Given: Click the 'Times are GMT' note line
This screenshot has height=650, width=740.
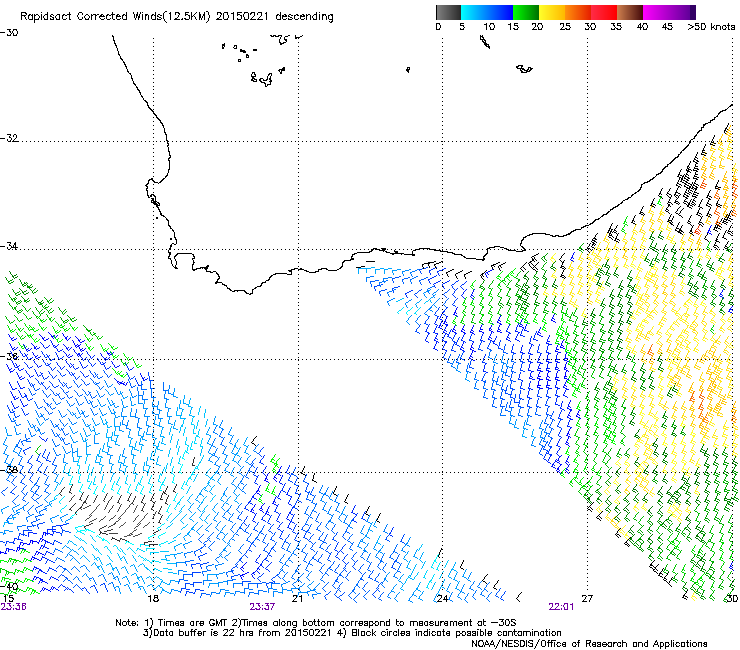Looking at the screenshot, I should click(x=316, y=623).
